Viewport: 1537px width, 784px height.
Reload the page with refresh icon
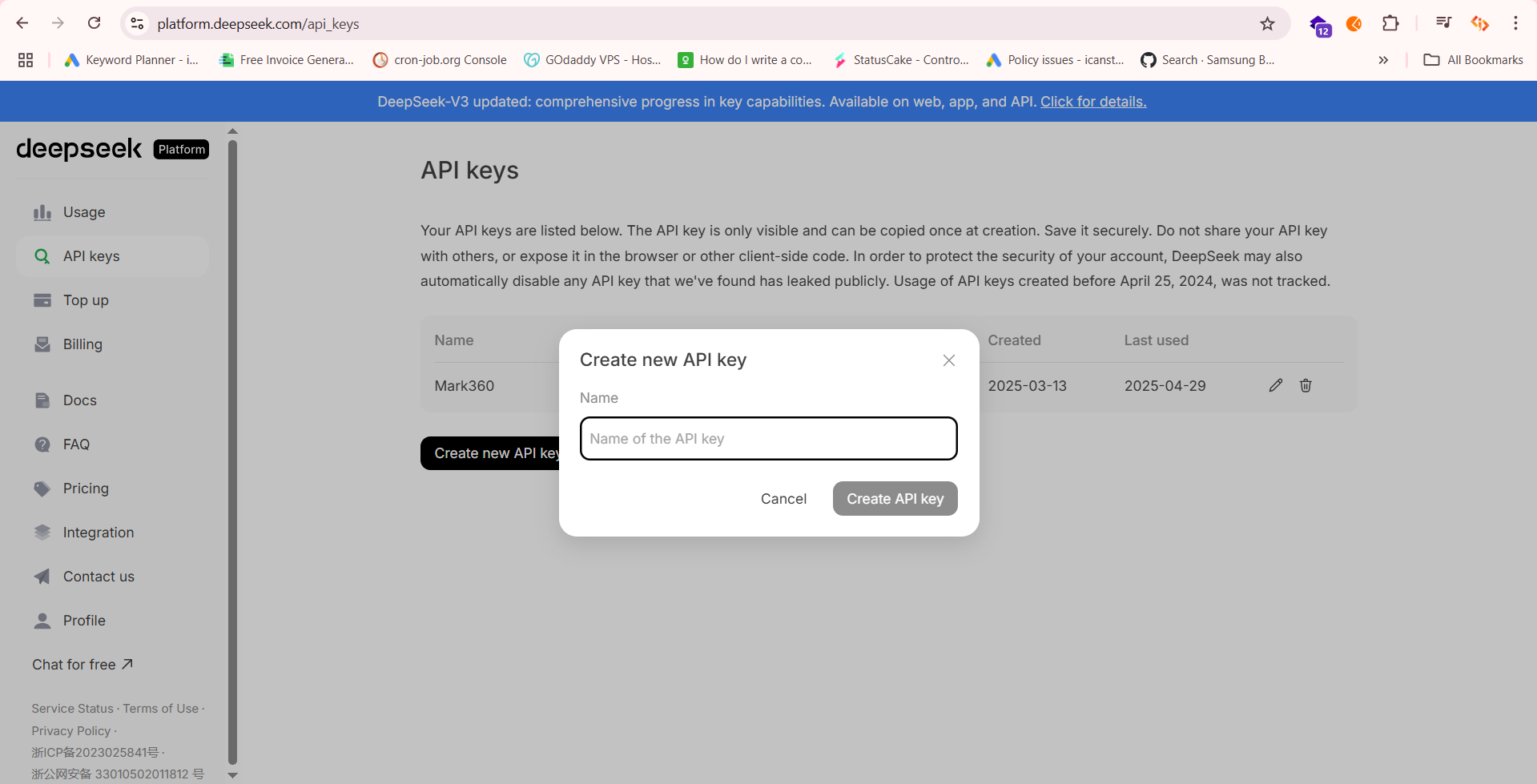pyautogui.click(x=94, y=23)
